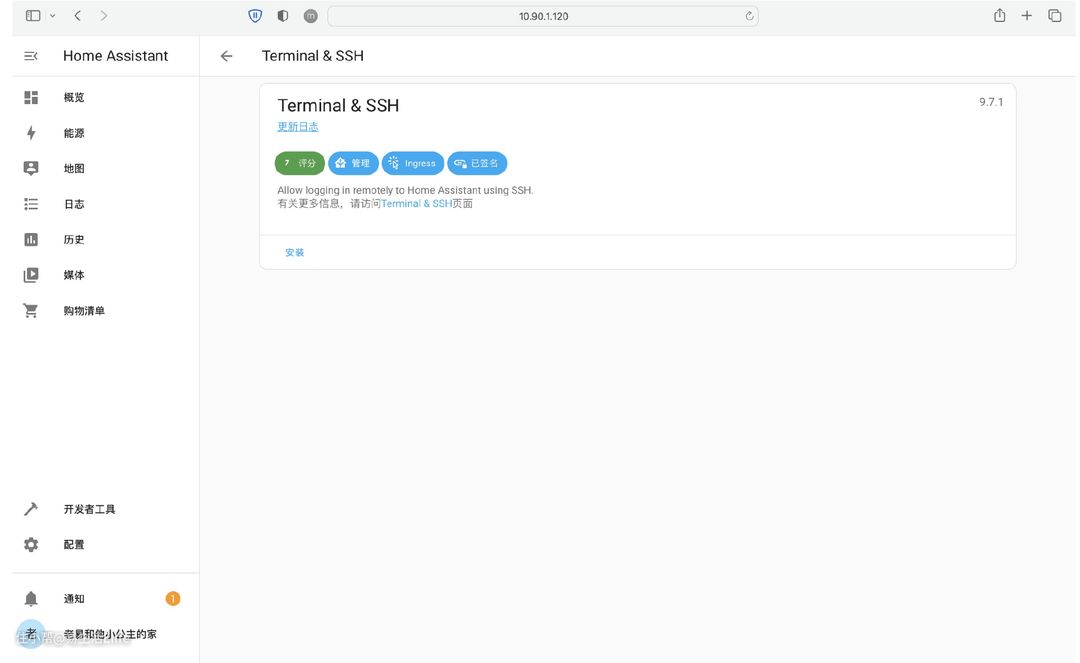1080x663 pixels.
Task: Open the 配置 settings page
Action: (74, 545)
